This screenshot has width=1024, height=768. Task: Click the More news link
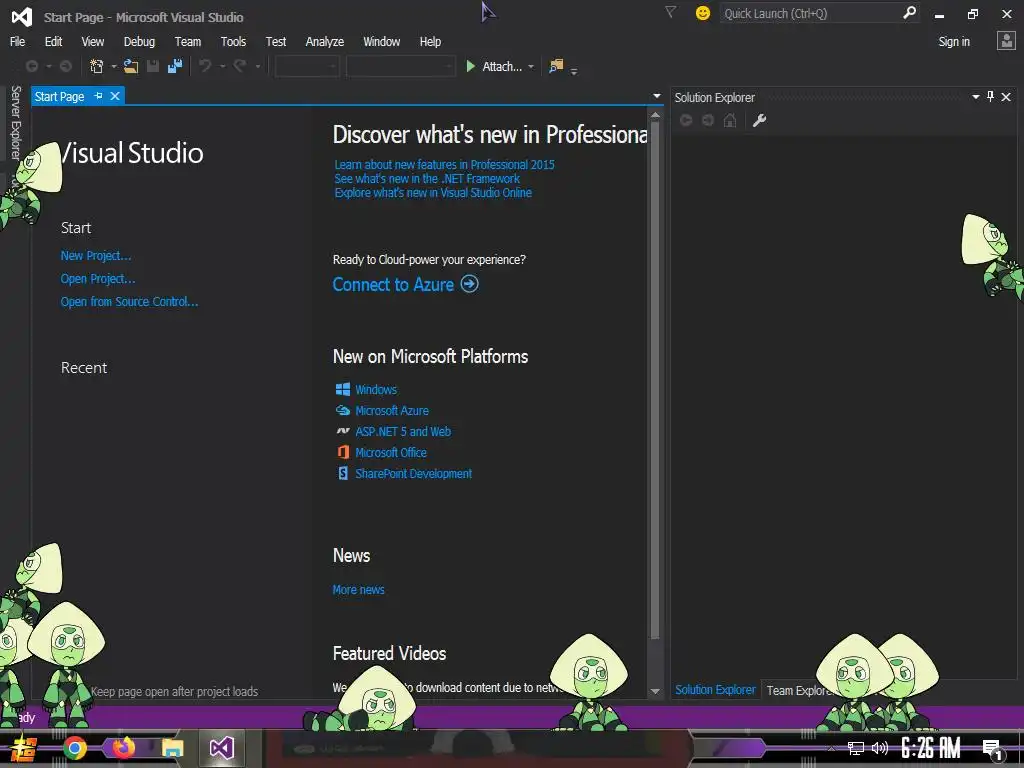point(359,589)
